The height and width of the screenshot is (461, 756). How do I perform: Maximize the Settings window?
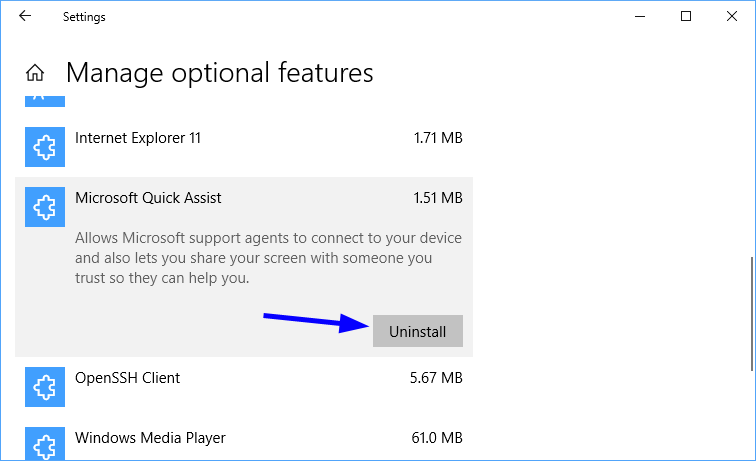click(x=686, y=16)
